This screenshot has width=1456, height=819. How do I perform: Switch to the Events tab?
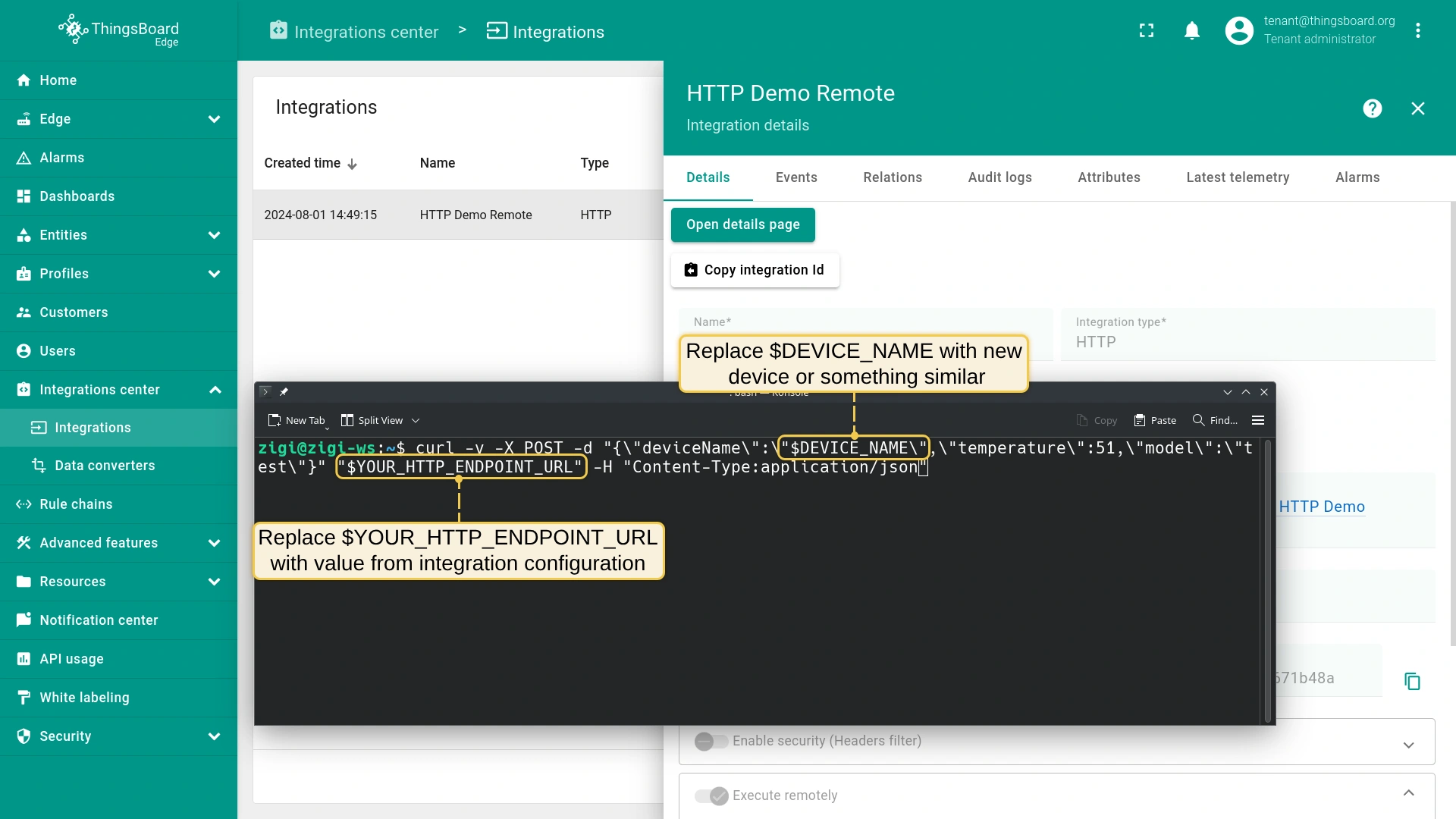click(x=796, y=177)
